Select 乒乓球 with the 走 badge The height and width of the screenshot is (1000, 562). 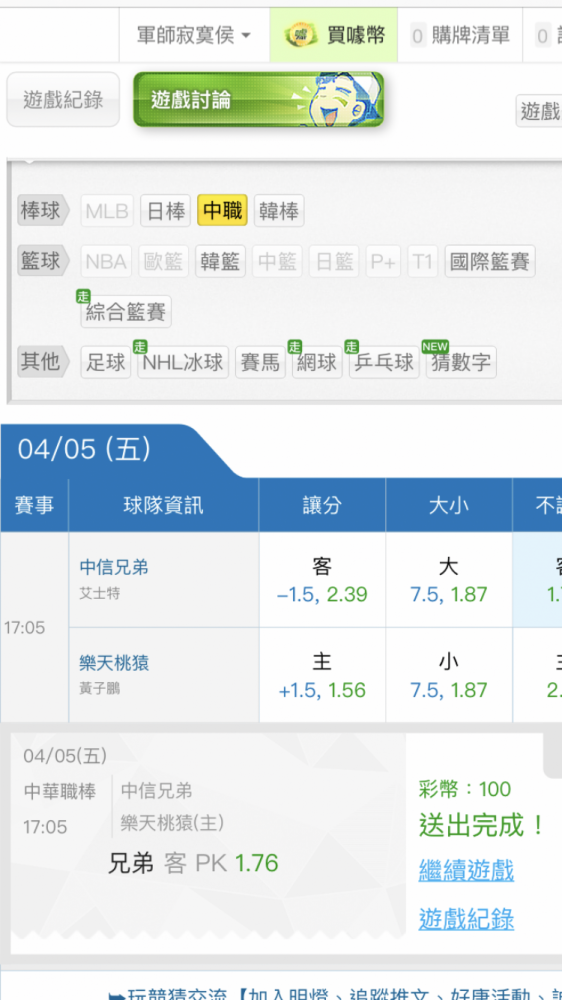(384, 362)
